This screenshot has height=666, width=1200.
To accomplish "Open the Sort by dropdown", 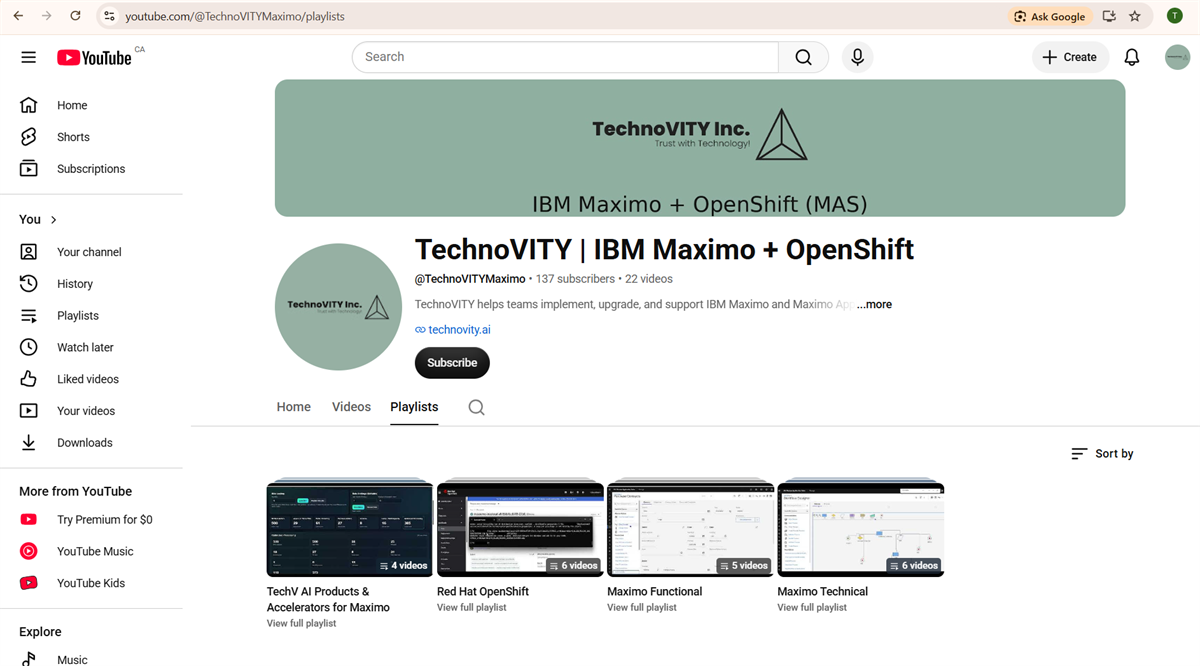I will pyautogui.click(x=1102, y=454).
